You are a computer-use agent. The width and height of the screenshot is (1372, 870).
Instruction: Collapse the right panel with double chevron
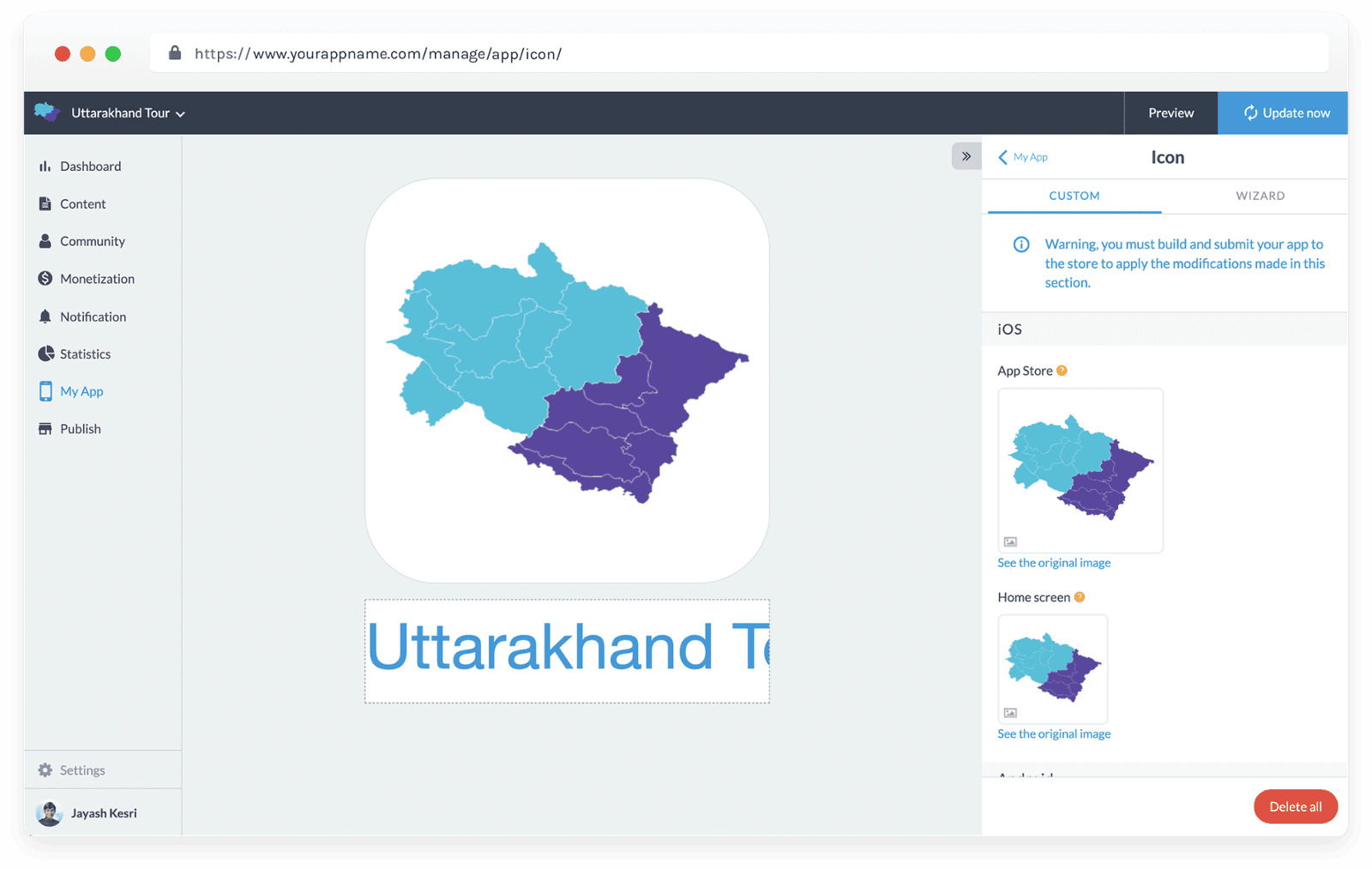coord(966,156)
